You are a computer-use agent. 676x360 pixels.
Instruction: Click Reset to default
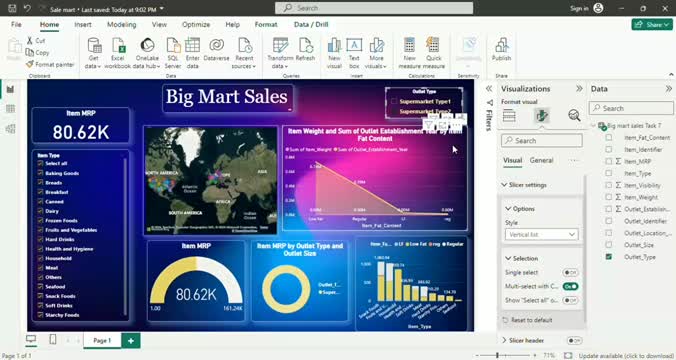coord(527,320)
